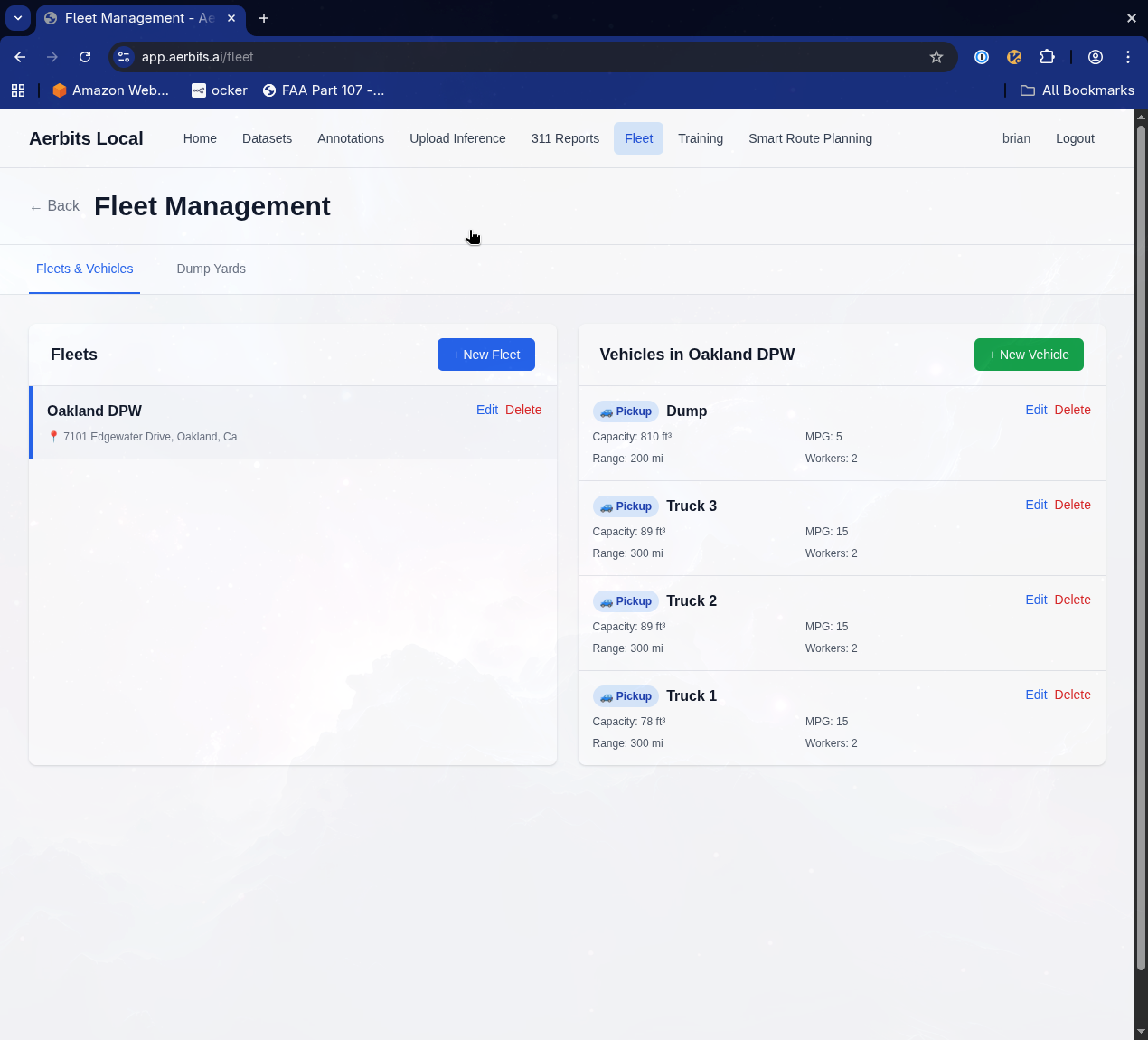Click the Pickup truck icon on Dump vehicle
This screenshot has width=1148, height=1040.
tap(606, 411)
